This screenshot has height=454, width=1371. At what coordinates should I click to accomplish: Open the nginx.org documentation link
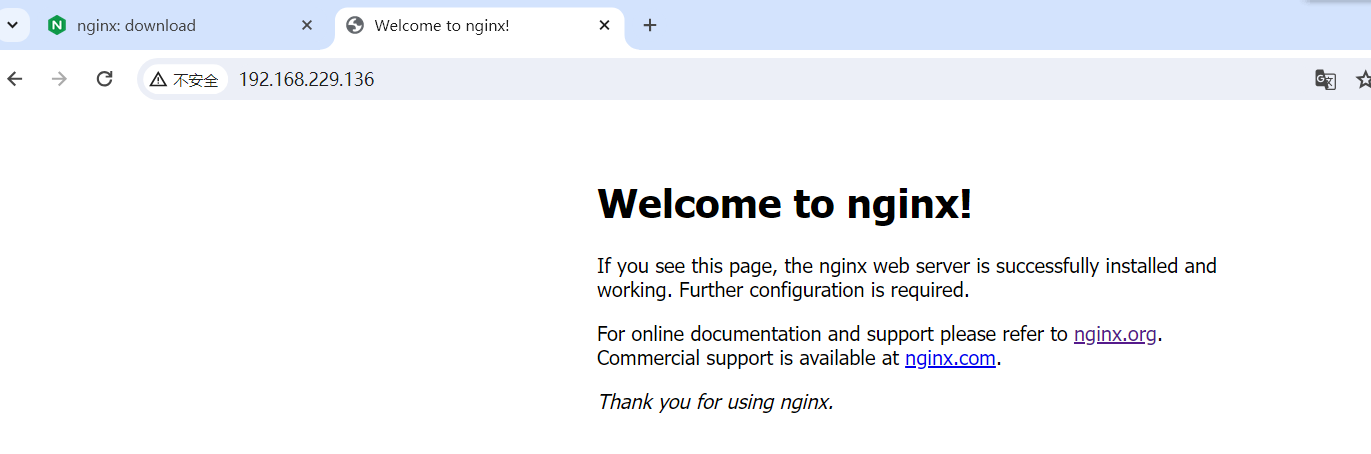(1115, 334)
